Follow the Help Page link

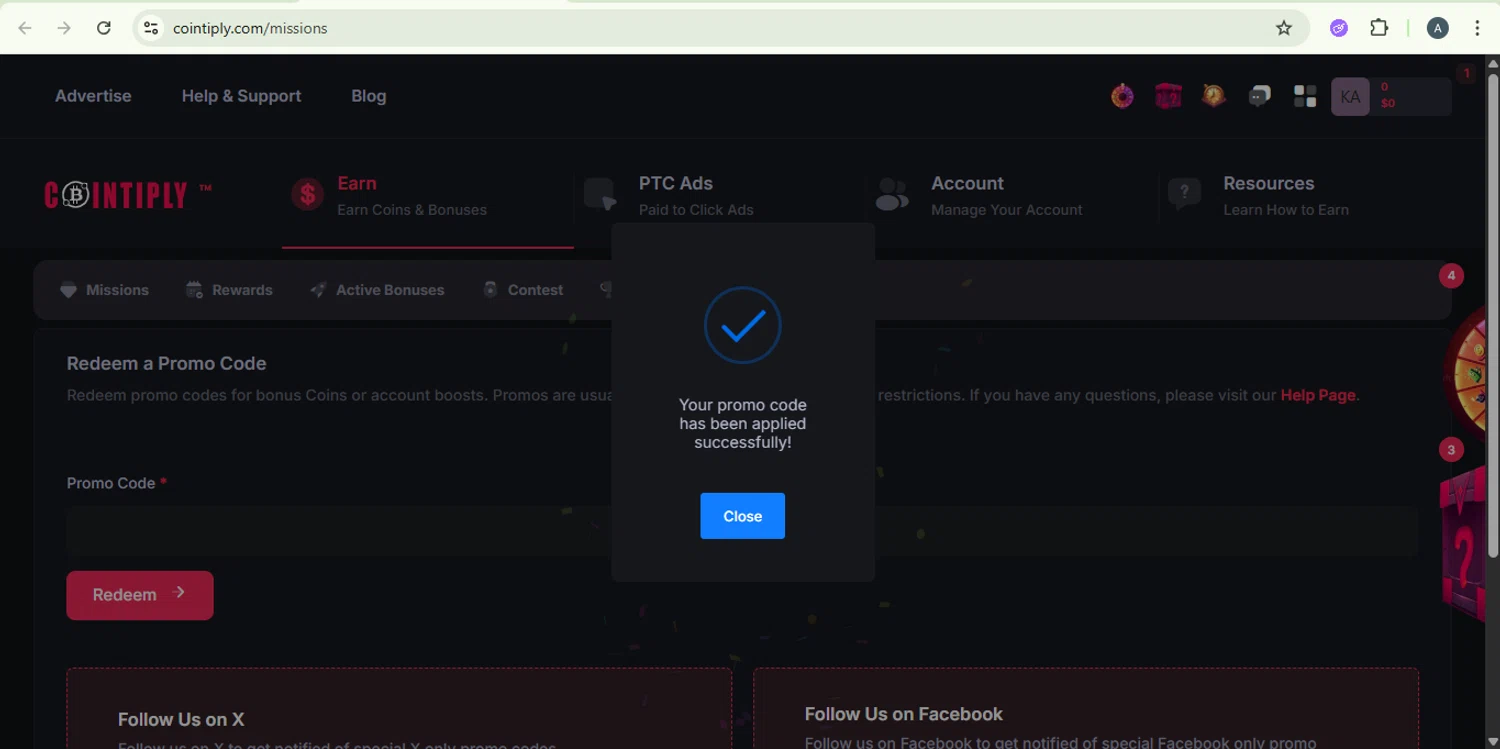[1318, 395]
